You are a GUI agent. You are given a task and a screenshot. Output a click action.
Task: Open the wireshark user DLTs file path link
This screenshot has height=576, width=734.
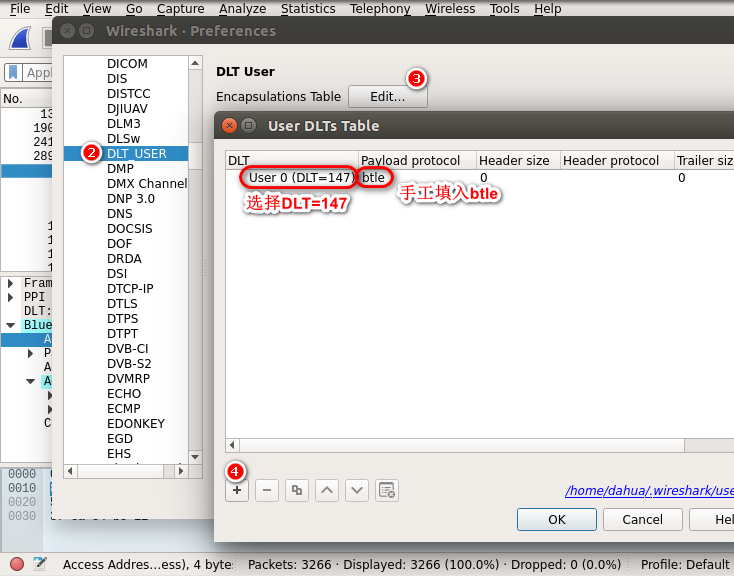coord(649,491)
